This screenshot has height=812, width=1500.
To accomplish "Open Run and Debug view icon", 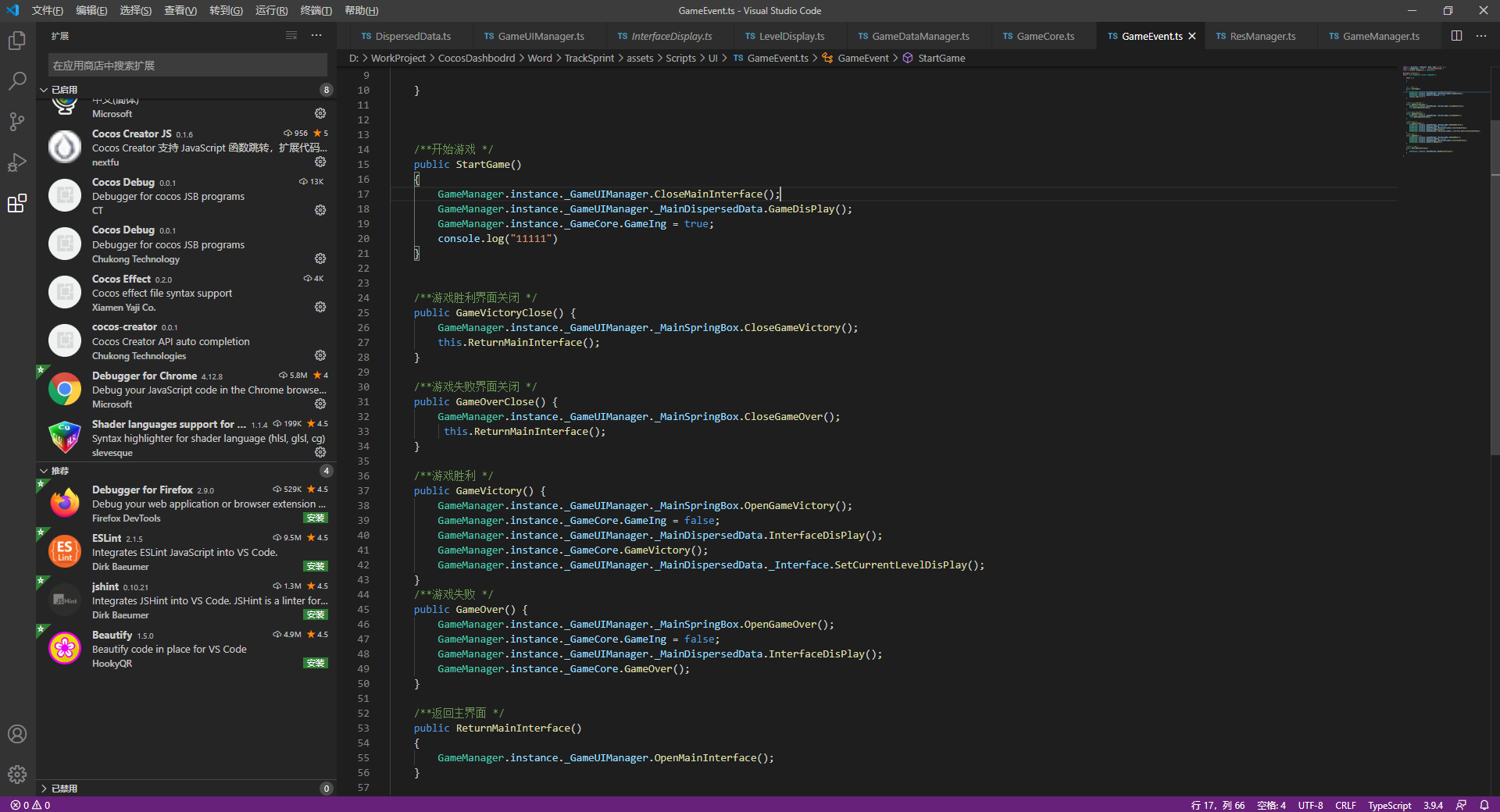I will pos(17,162).
